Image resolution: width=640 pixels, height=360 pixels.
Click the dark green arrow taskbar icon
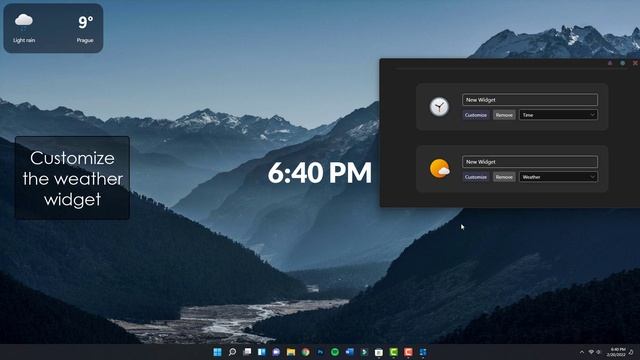[x=364, y=352]
